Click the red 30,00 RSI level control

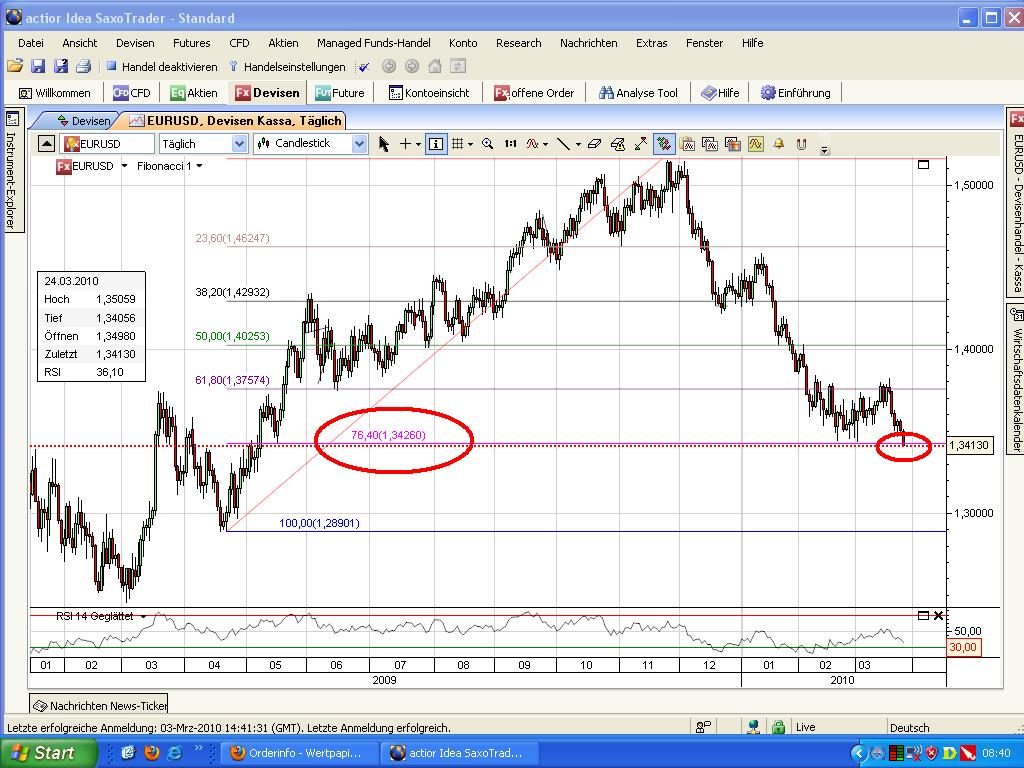tap(963, 647)
